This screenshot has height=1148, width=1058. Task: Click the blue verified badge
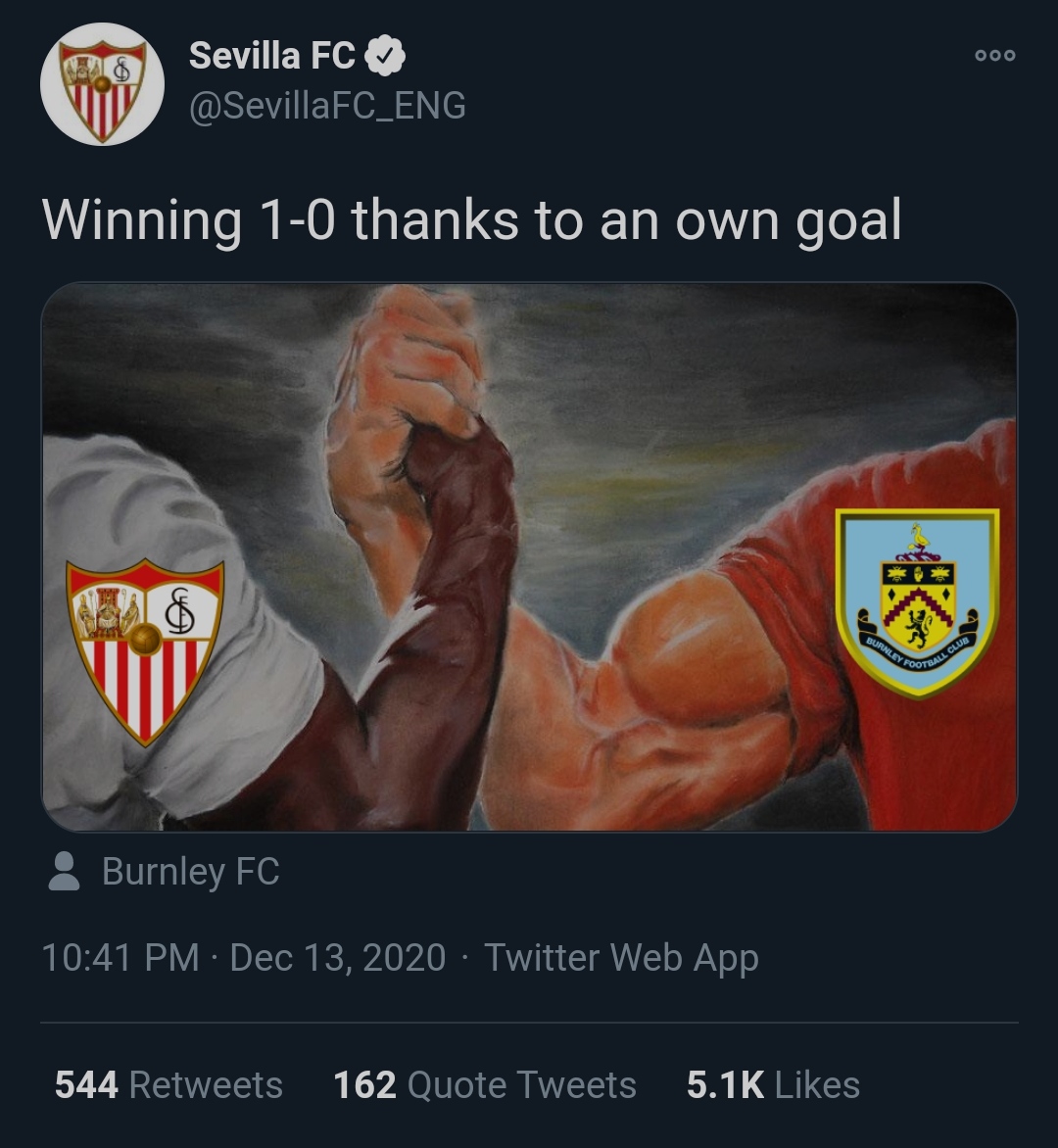coord(385,57)
